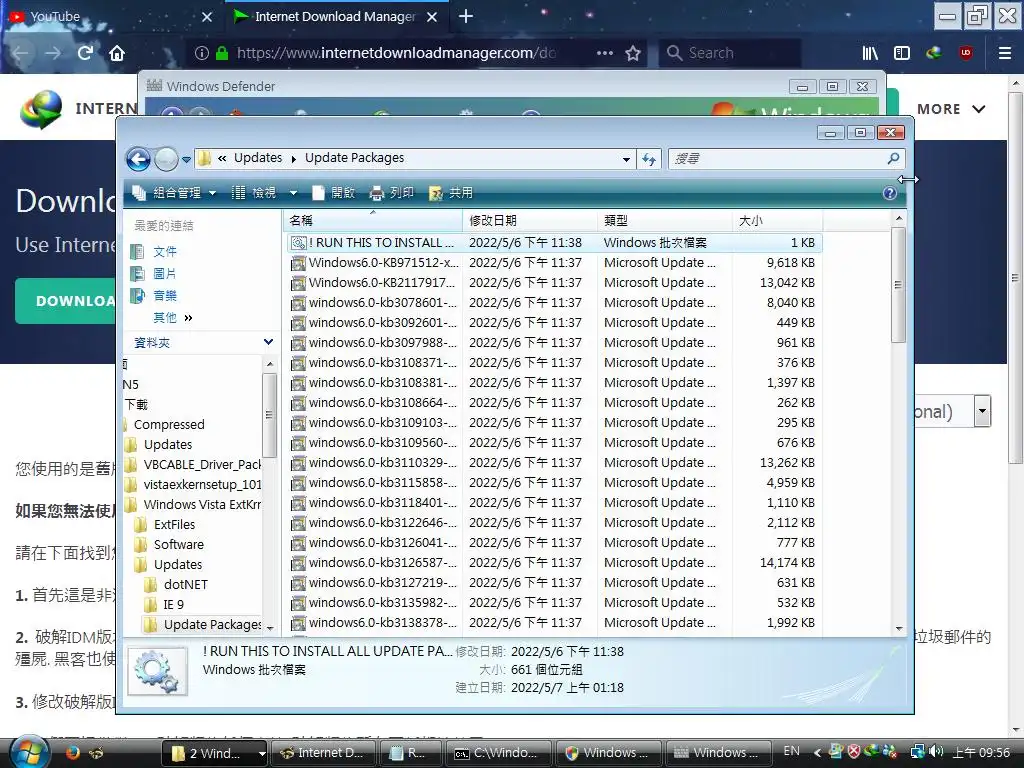Launch Firefox from quick launch

pyautogui.click(x=72, y=752)
